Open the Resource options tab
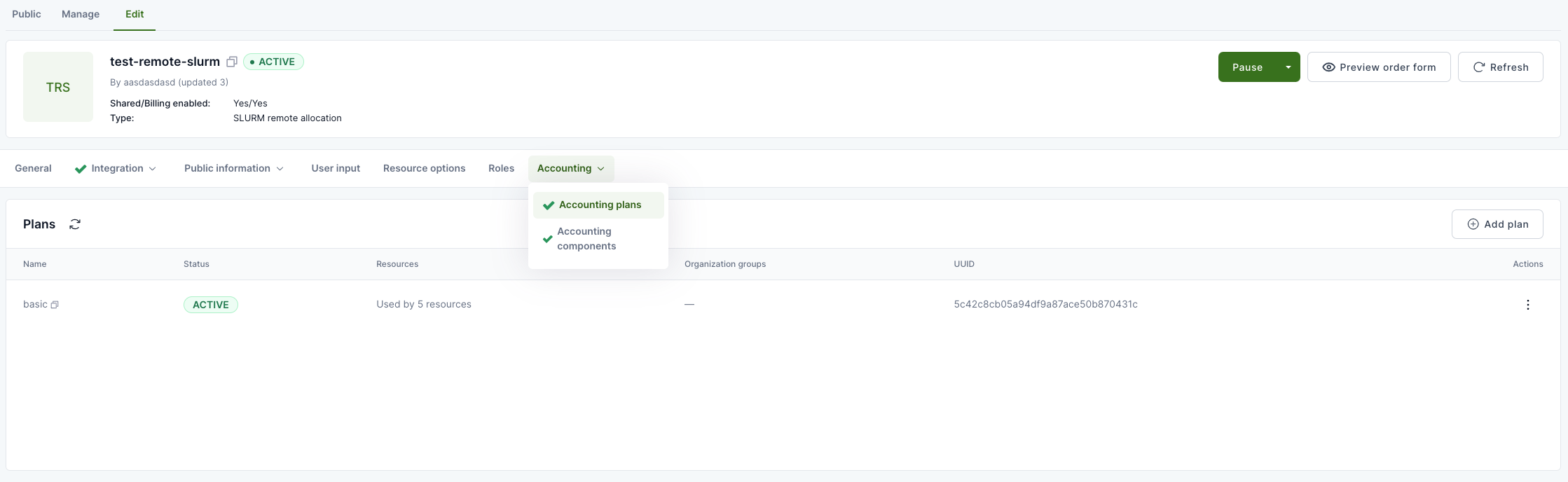Screen dimensions: 1568x482 (x=424, y=168)
